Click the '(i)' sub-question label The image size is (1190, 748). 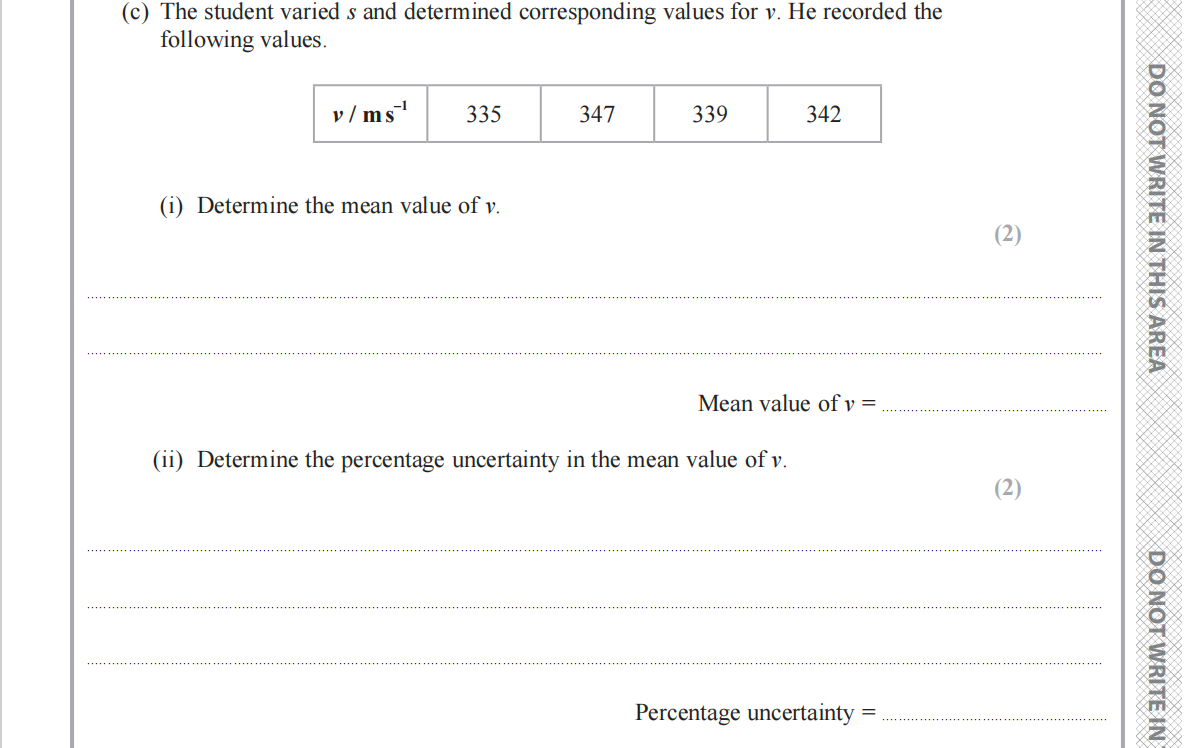[x=172, y=206]
